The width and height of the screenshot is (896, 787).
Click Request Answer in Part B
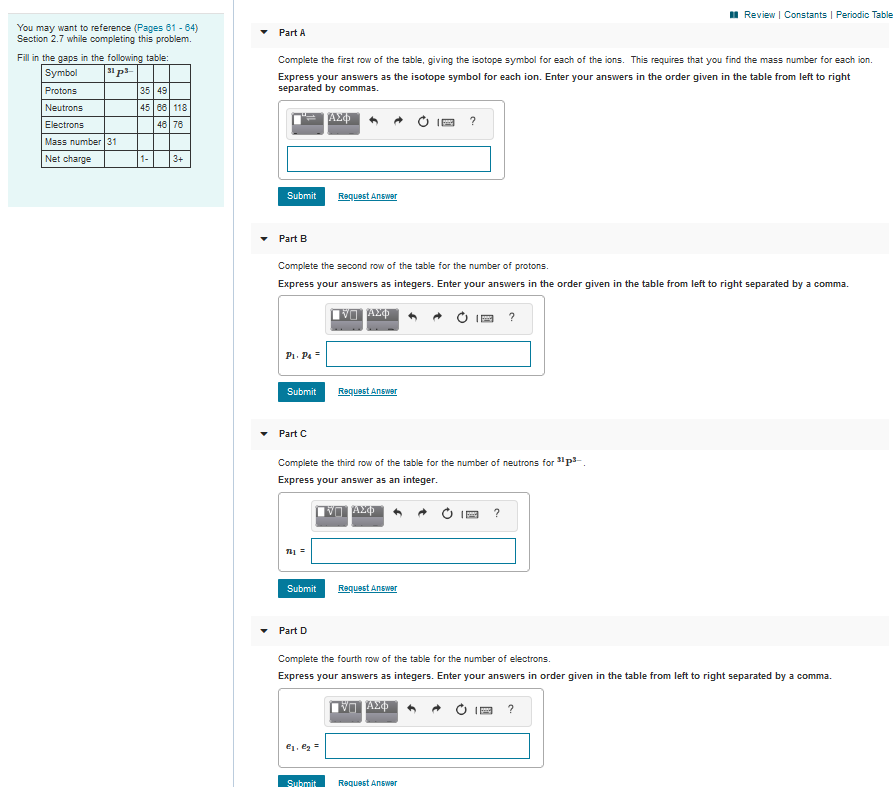coord(367,391)
